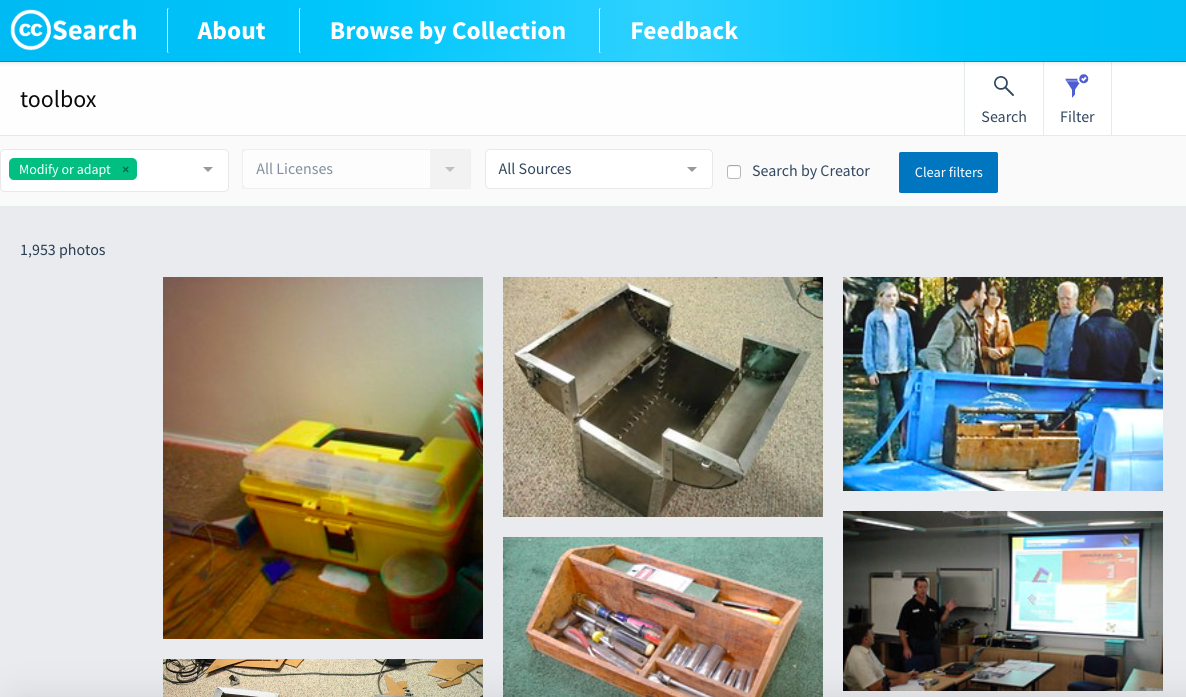Screen dimensions: 1186x697
Task: Expand the use-type dropdown arrow
Action: click(207, 170)
